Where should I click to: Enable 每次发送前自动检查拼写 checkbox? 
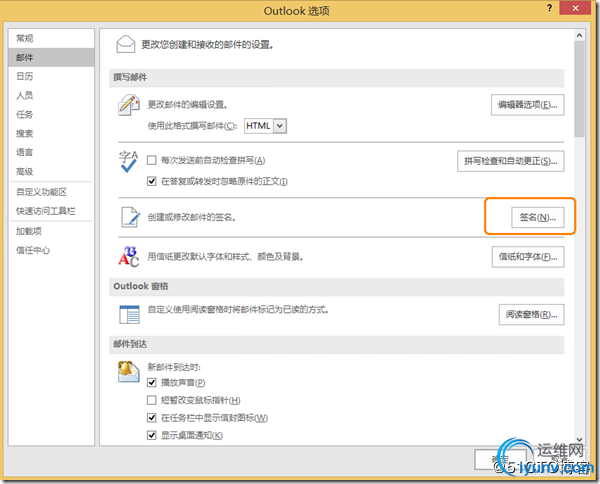point(152,160)
